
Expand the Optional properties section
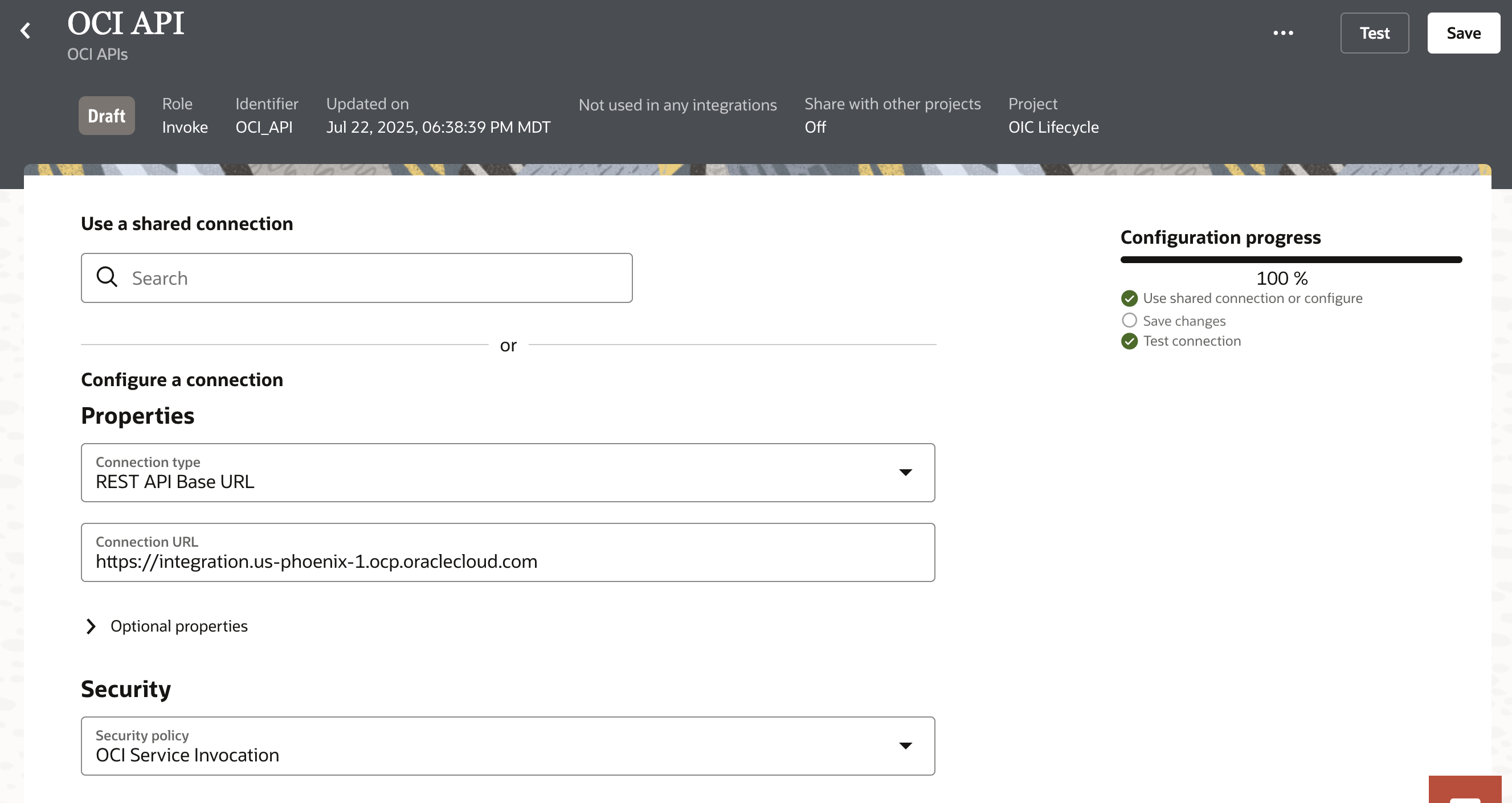click(91, 626)
